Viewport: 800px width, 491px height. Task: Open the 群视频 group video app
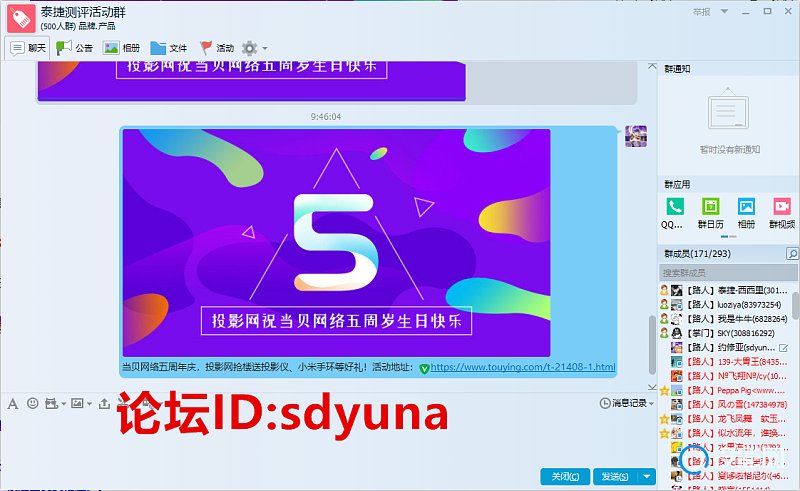point(782,213)
